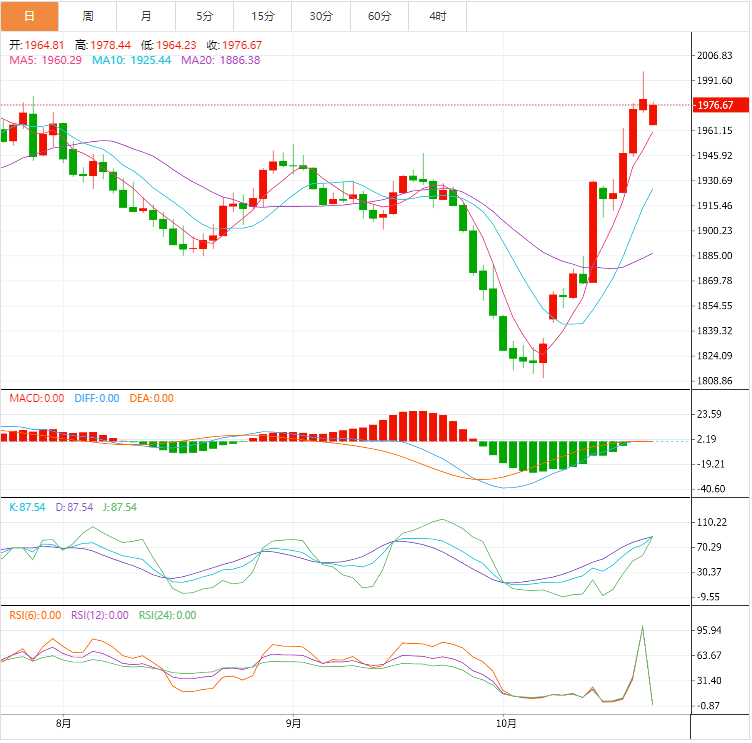
Task: Switch to the 周 weekly tab
Action: coord(88,16)
